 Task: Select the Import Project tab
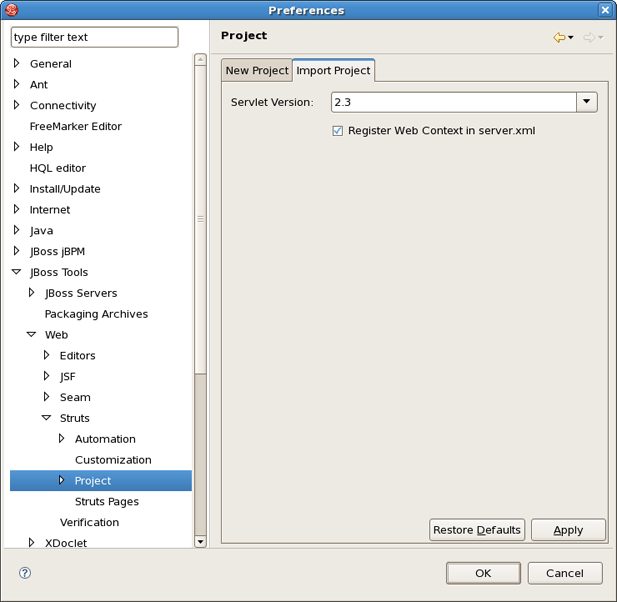coord(333,71)
